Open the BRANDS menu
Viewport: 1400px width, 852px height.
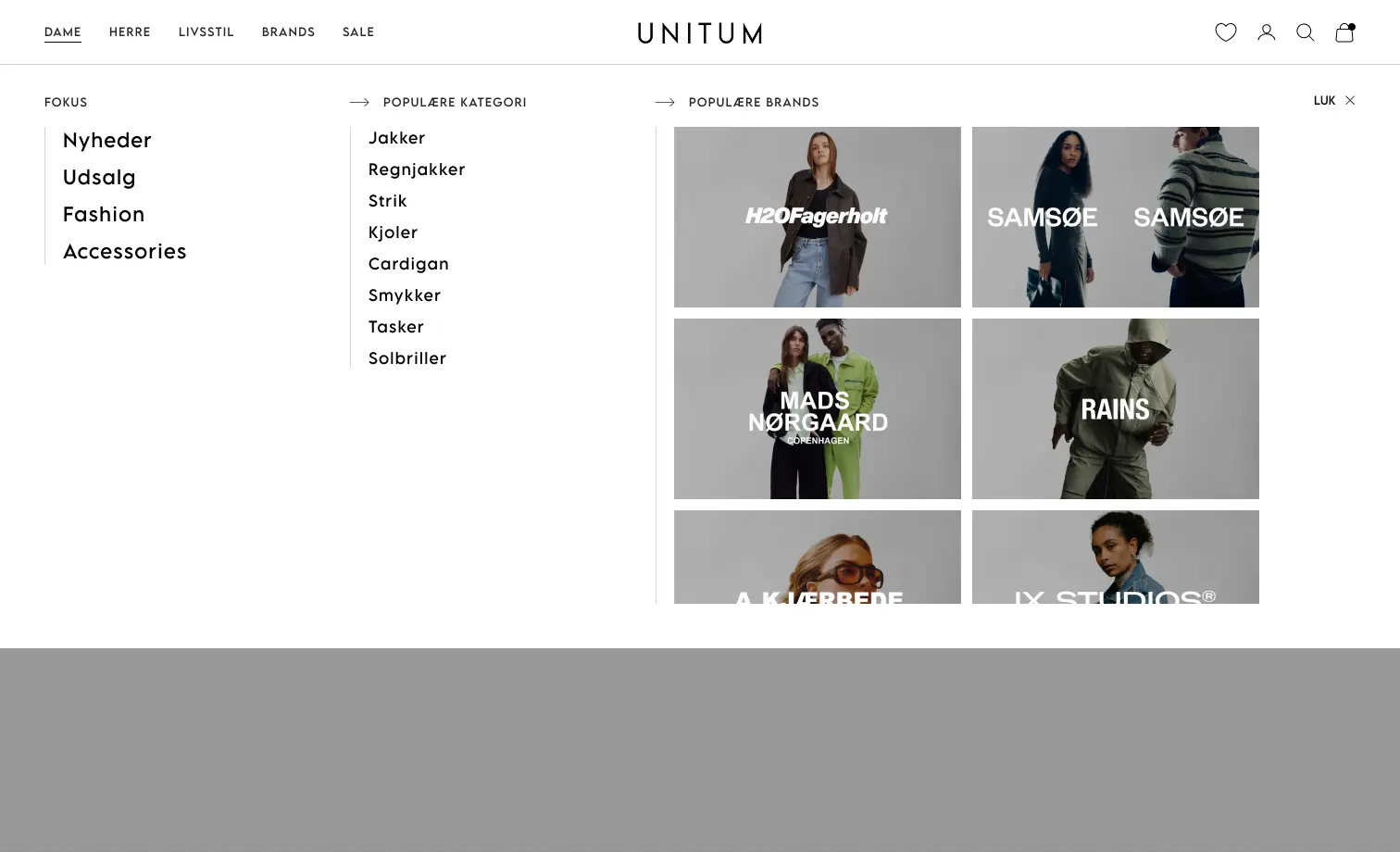[288, 32]
